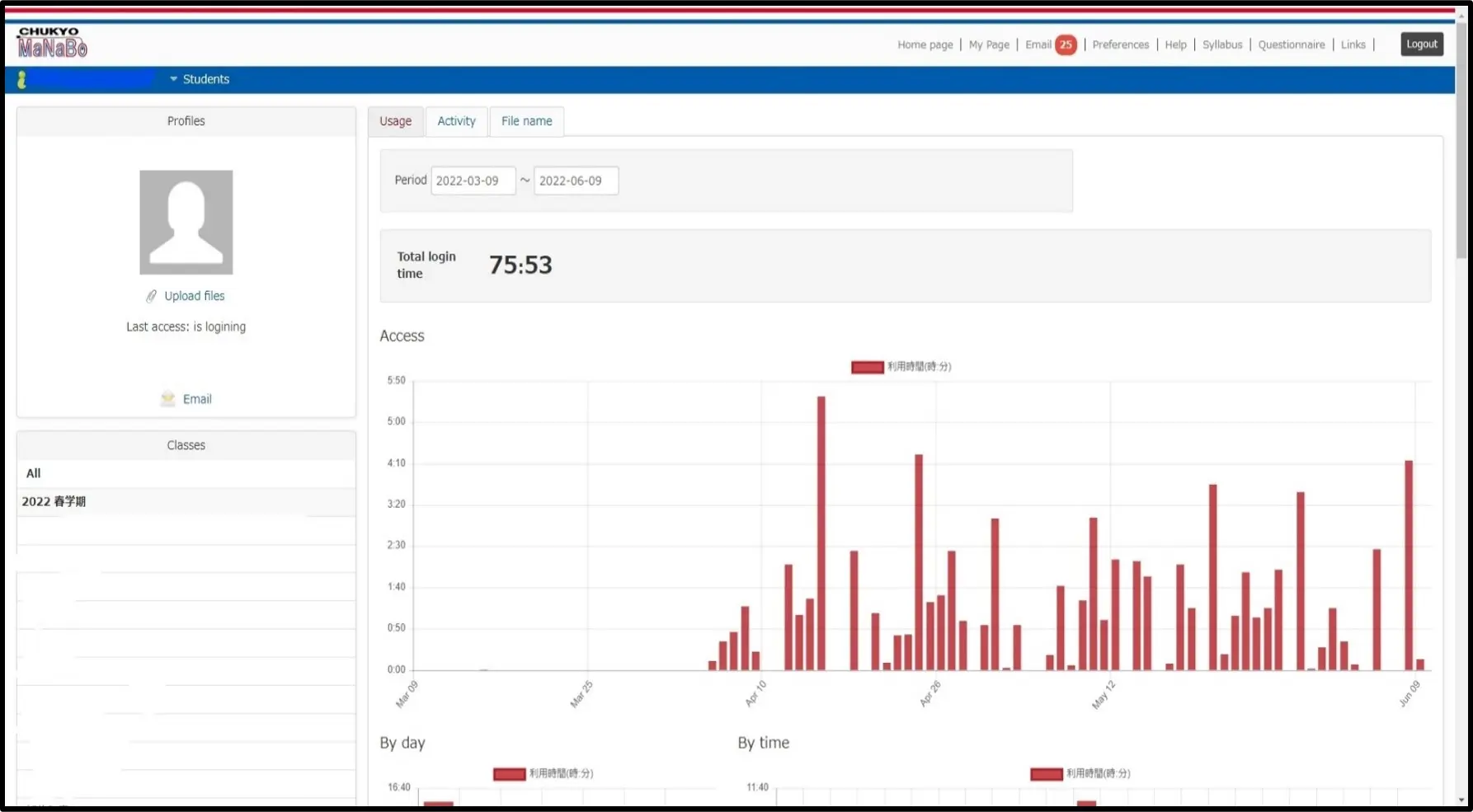1473x812 pixels.
Task: Click the scroll down arrow on page scrollbar
Action: click(x=1461, y=800)
